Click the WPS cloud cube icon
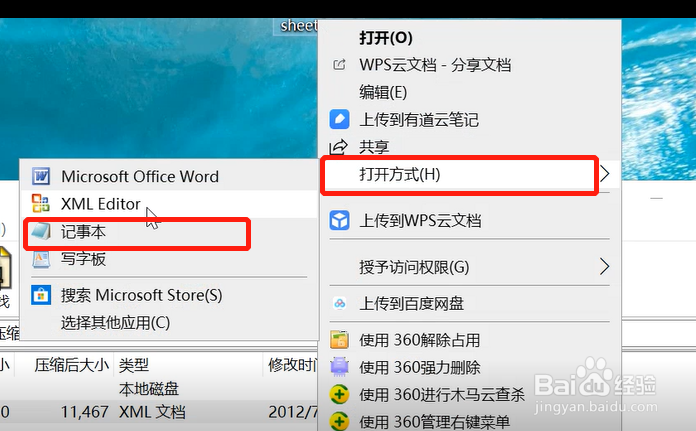The image size is (696, 431). click(340, 220)
